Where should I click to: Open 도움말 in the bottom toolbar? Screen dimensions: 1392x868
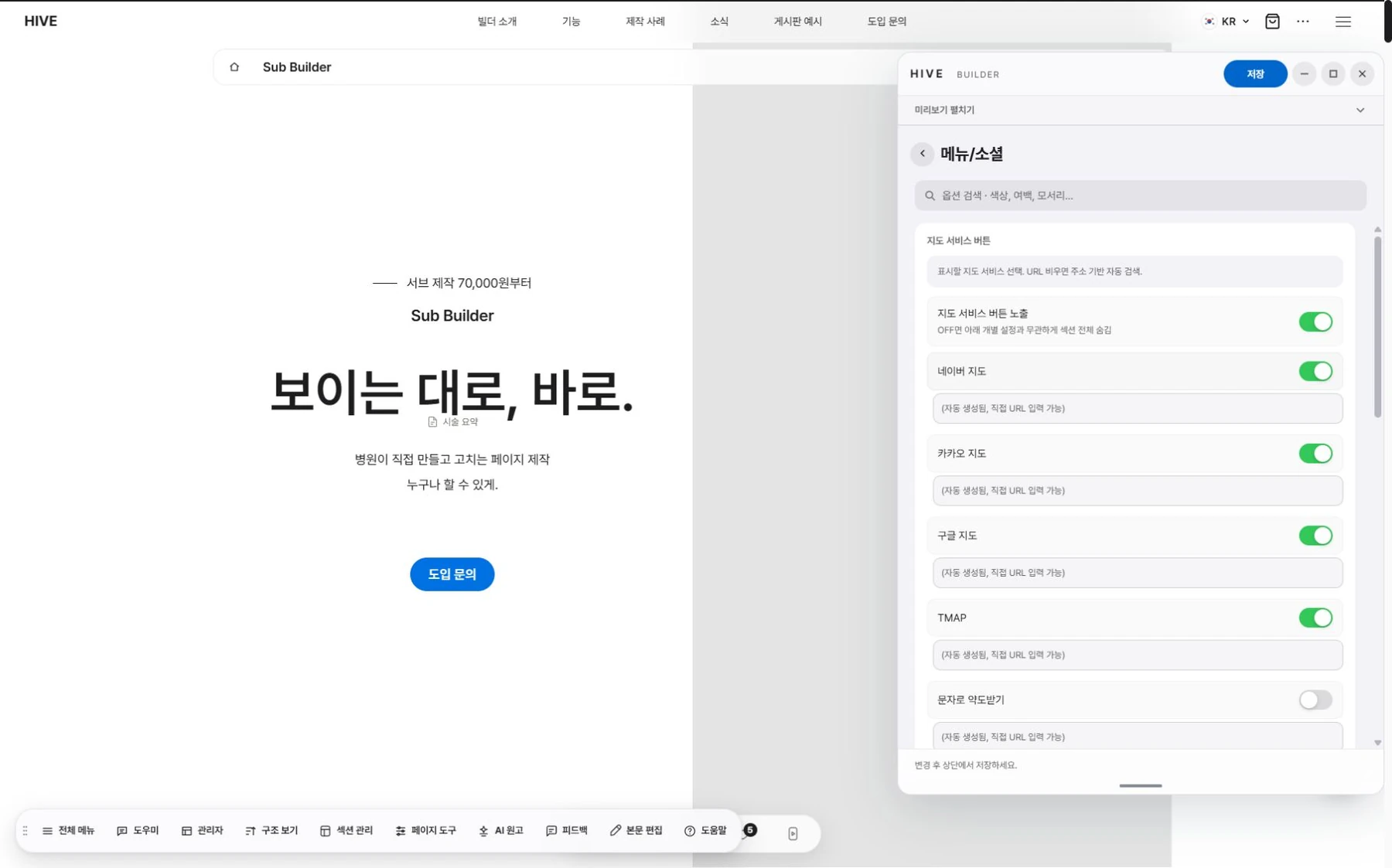(x=705, y=831)
